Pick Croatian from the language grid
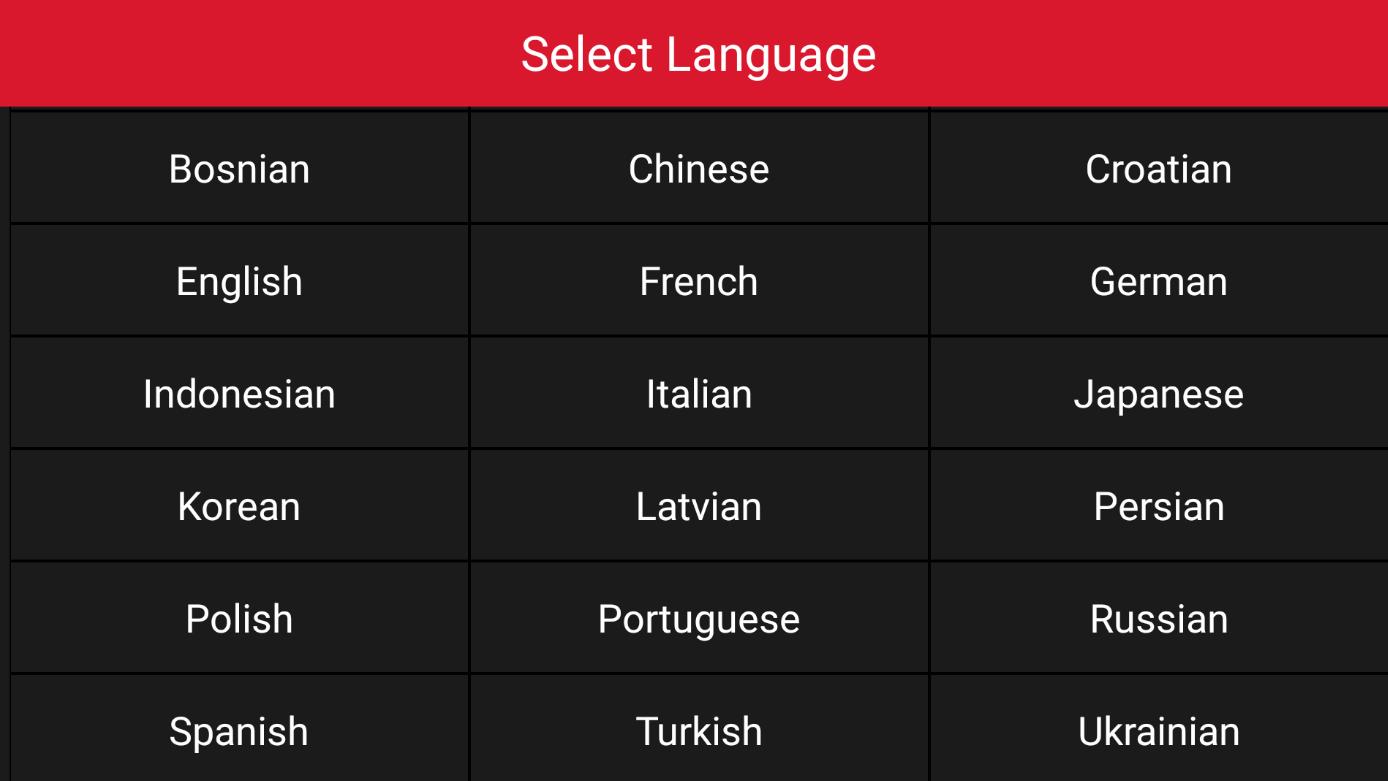Image resolution: width=1388 pixels, height=781 pixels. click(1158, 168)
